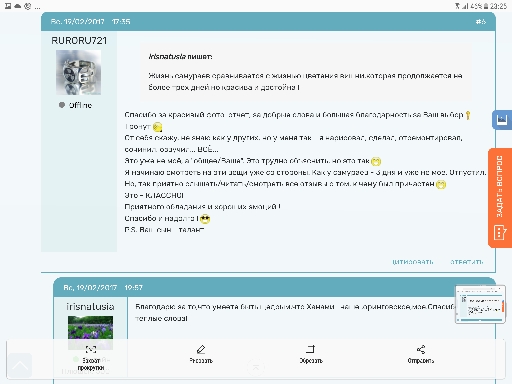Tap the Draw pencil icon
Viewport: 512px width, 384px height.
(201, 349)
